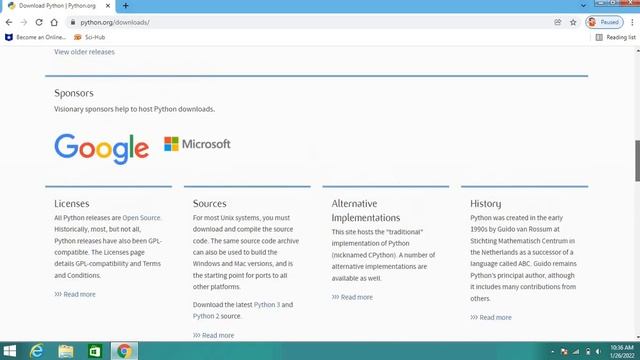Follow View older releases link
640x360 pixels.
(x=84, y=52)
